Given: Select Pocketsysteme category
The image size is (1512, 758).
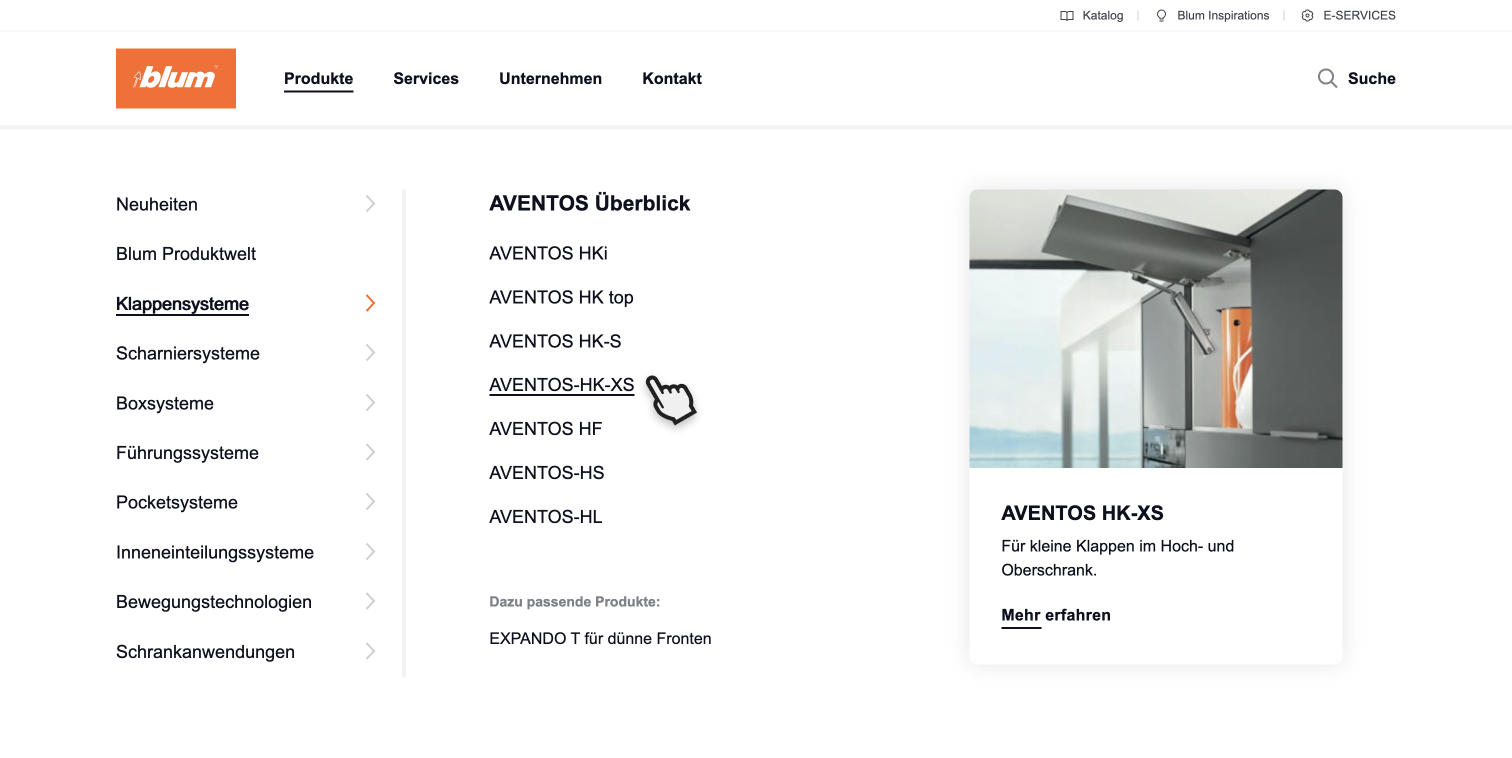Looking at the screenshot, I should click(x=177, y=502).
